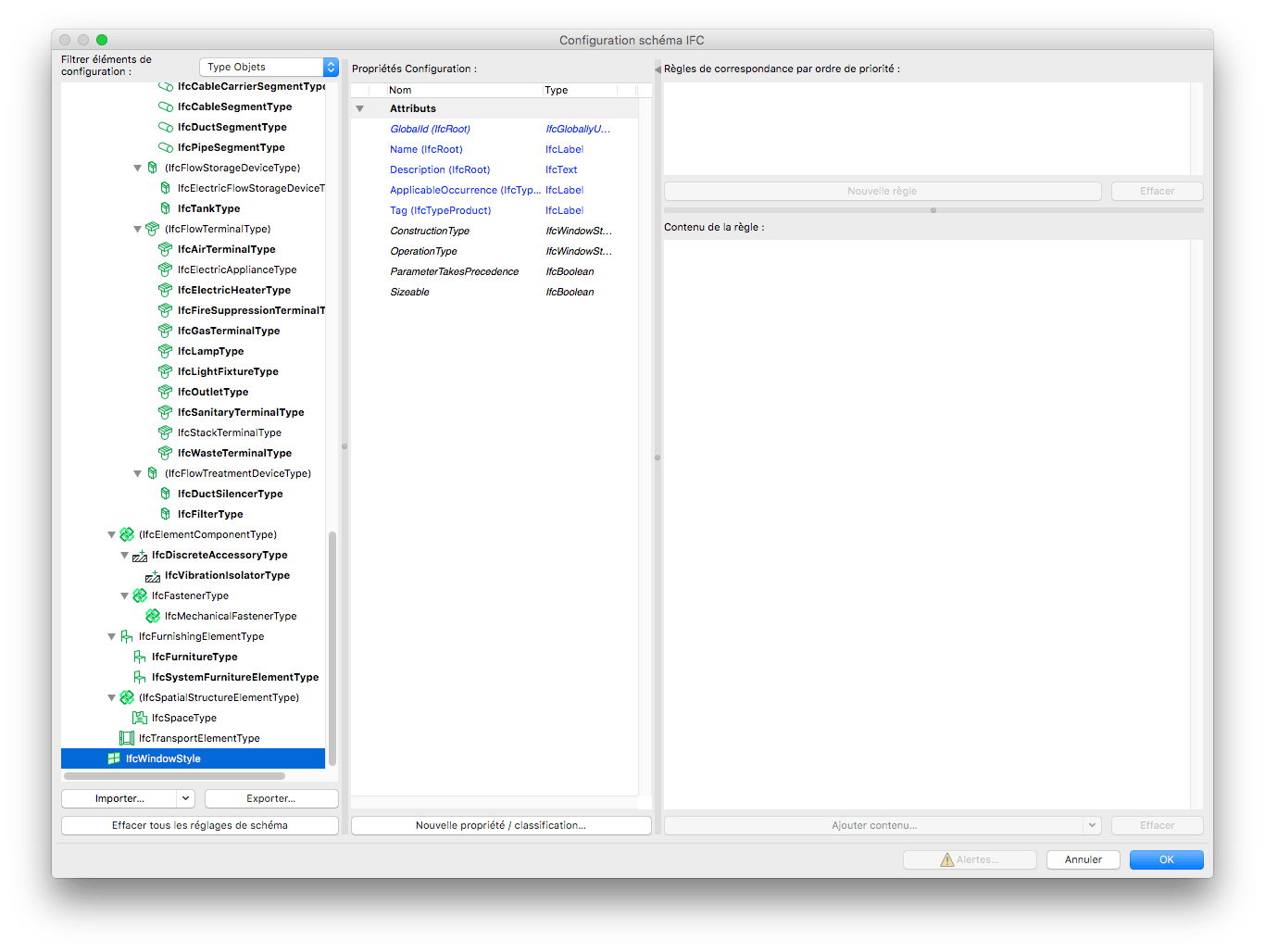Click the IfcWasteTerminalType icon
This screenshot has height=952, width=1265.
click(166, 453)
